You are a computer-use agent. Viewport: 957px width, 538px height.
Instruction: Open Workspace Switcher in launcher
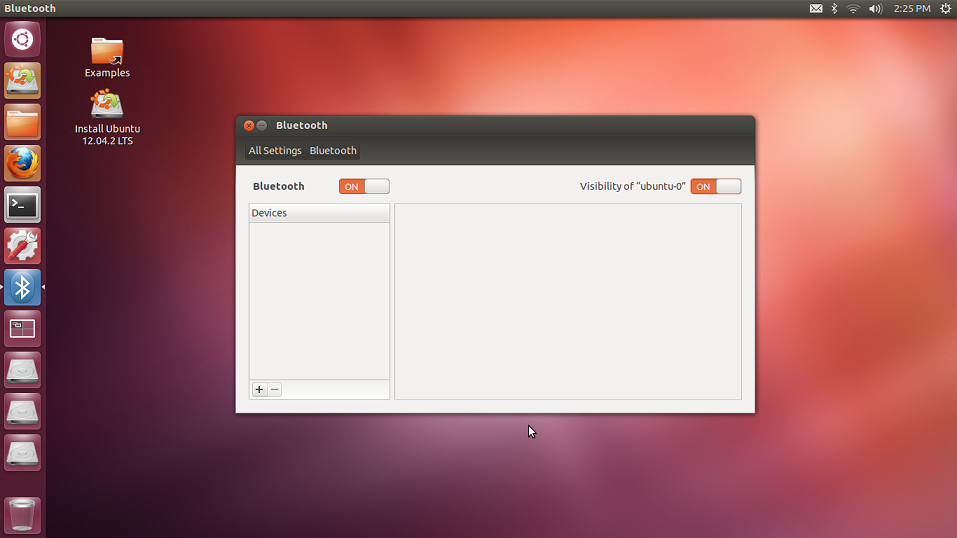tap(22, 328)
